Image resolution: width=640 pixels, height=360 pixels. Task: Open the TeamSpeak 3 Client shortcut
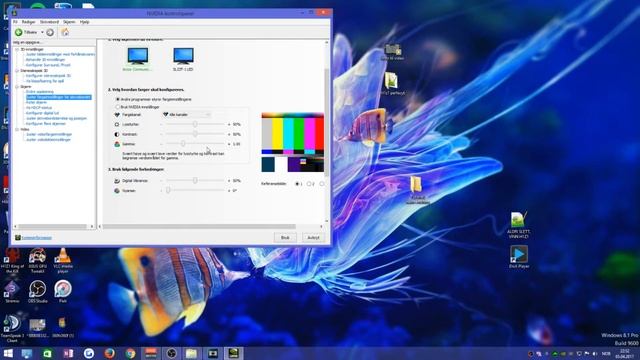point(12,329)
